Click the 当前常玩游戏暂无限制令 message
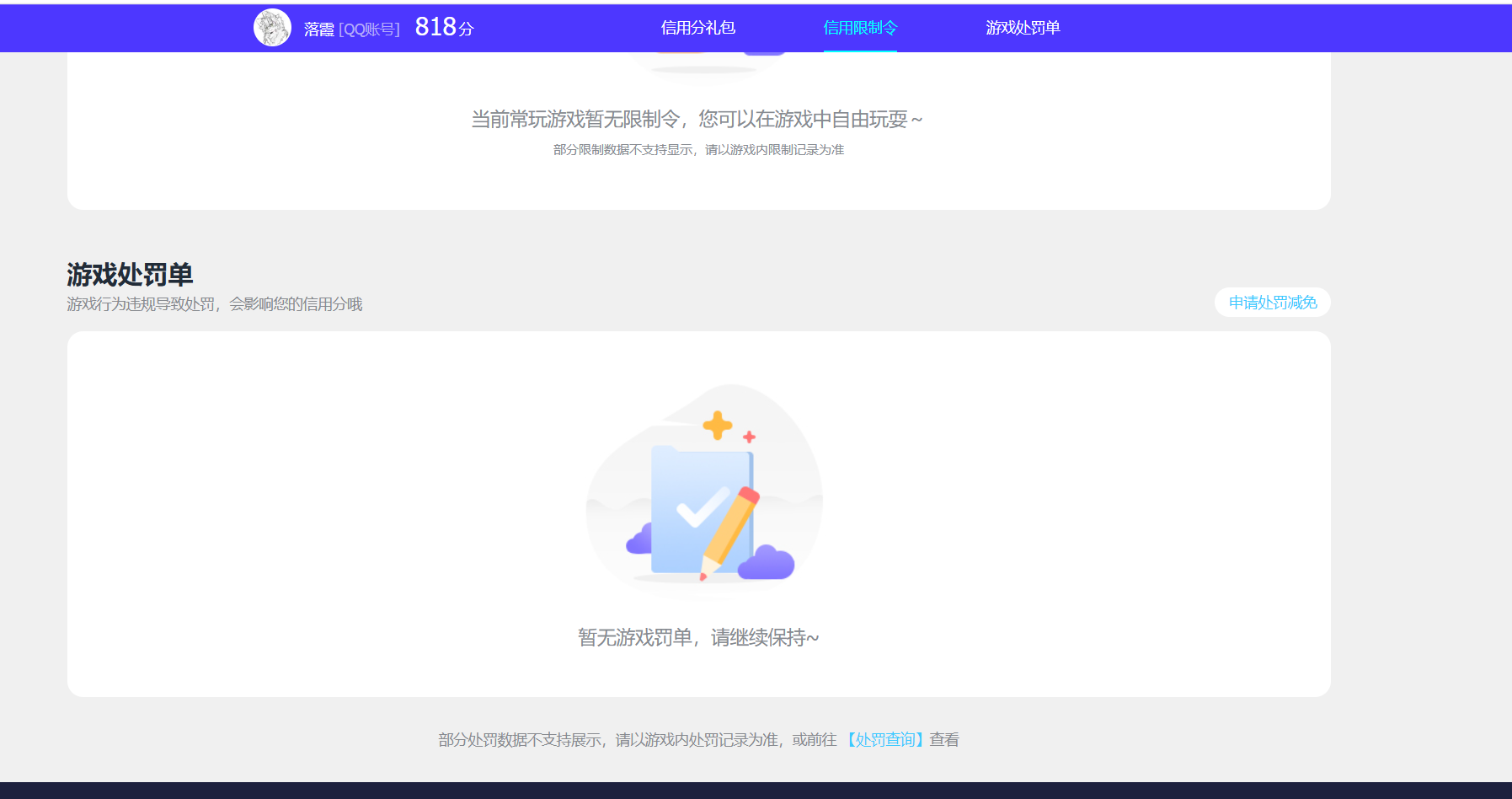This screenshot has width=1512, height=799. [x=697, y=120]
